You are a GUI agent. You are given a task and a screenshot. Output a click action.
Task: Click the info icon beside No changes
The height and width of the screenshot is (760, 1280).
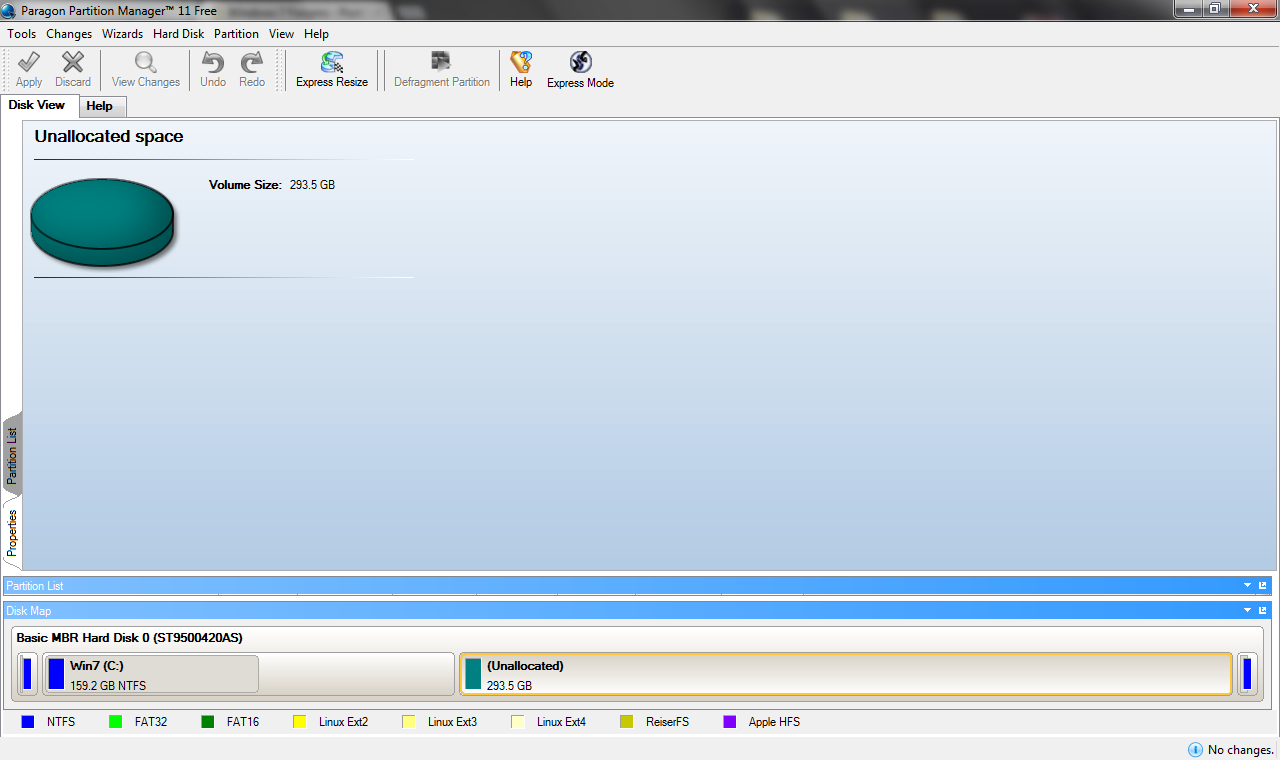click(1195, 750)
